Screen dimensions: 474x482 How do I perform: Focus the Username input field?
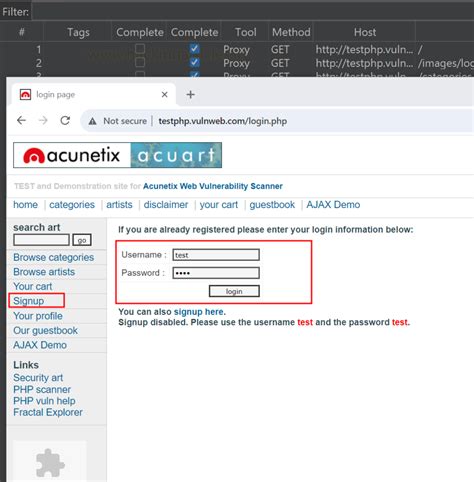click(216, 255)
